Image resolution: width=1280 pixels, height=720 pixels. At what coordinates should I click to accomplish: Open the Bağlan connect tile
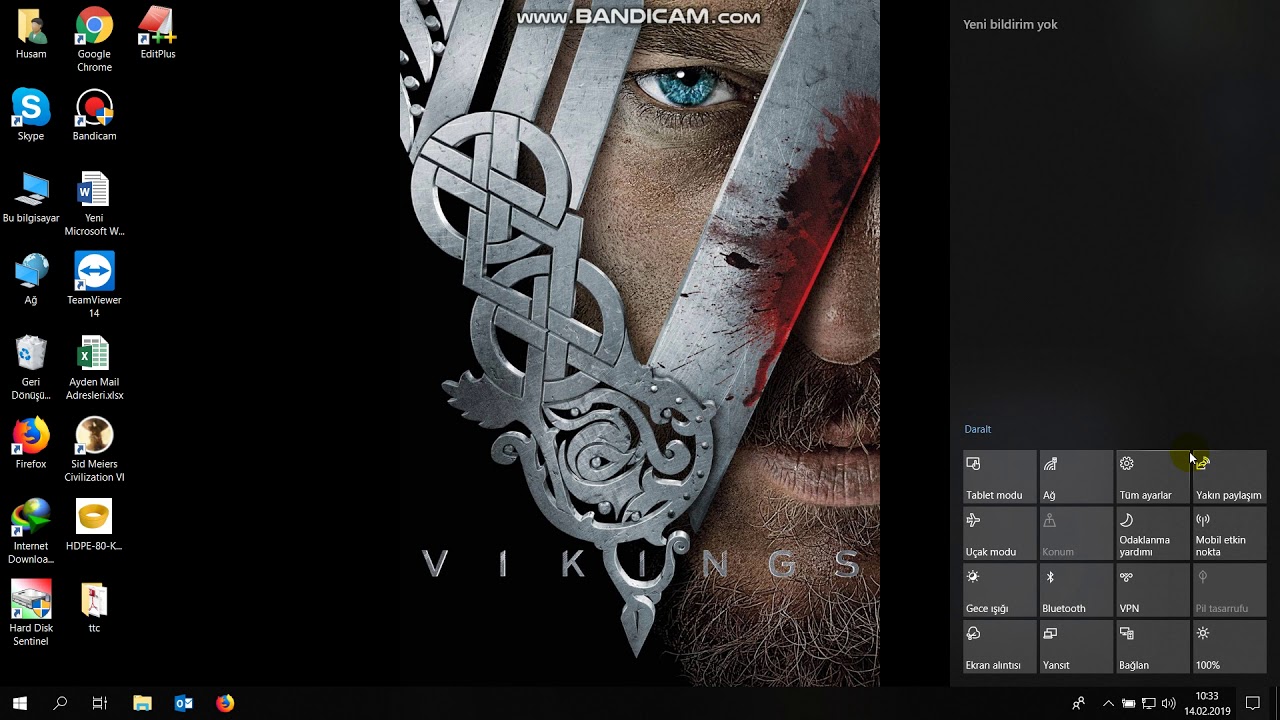pyautogui.click(x=1152, y=647)
